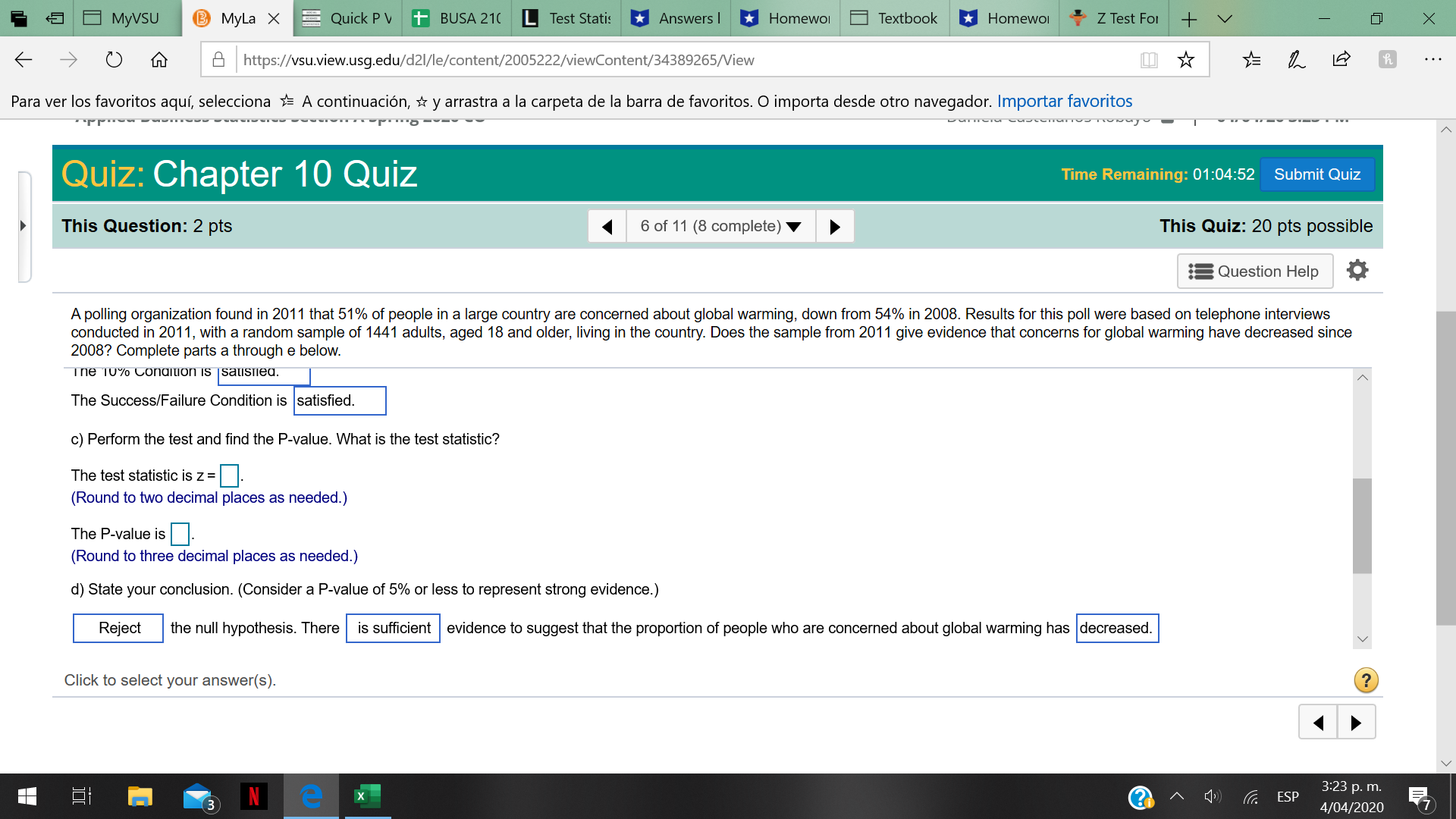This screenshot has height=819, width=1456.
Task: Open the 'is sufficient' answer dropdown
Action: click(x=393, y=628)
